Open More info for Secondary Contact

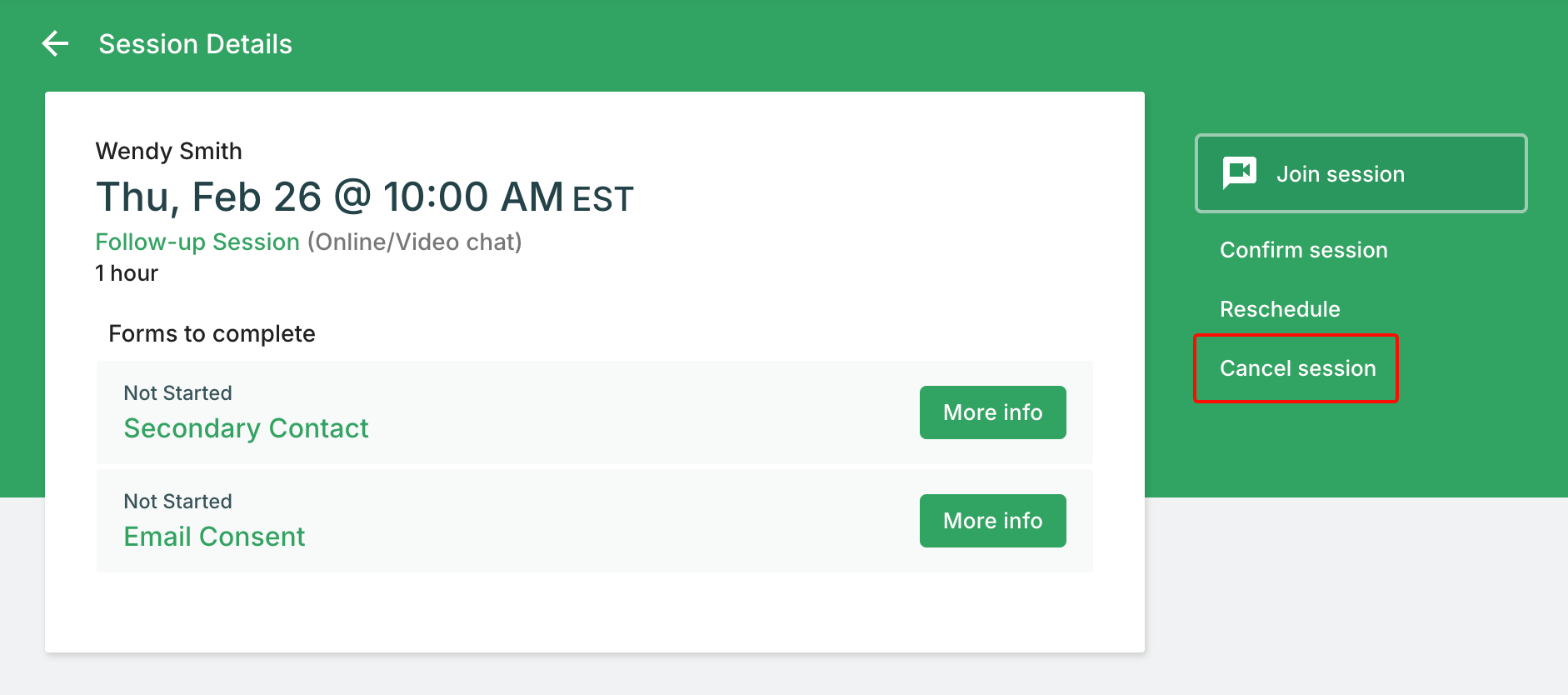992,412
